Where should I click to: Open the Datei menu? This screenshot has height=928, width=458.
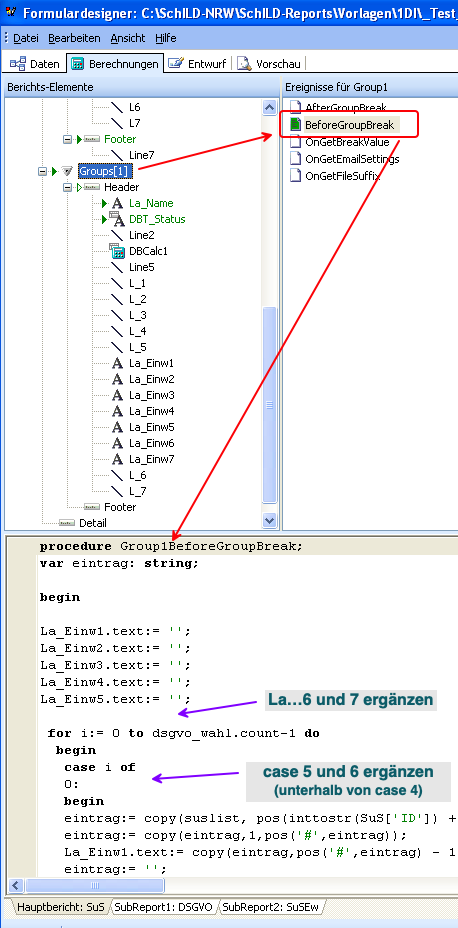click(x=25, y=38)
